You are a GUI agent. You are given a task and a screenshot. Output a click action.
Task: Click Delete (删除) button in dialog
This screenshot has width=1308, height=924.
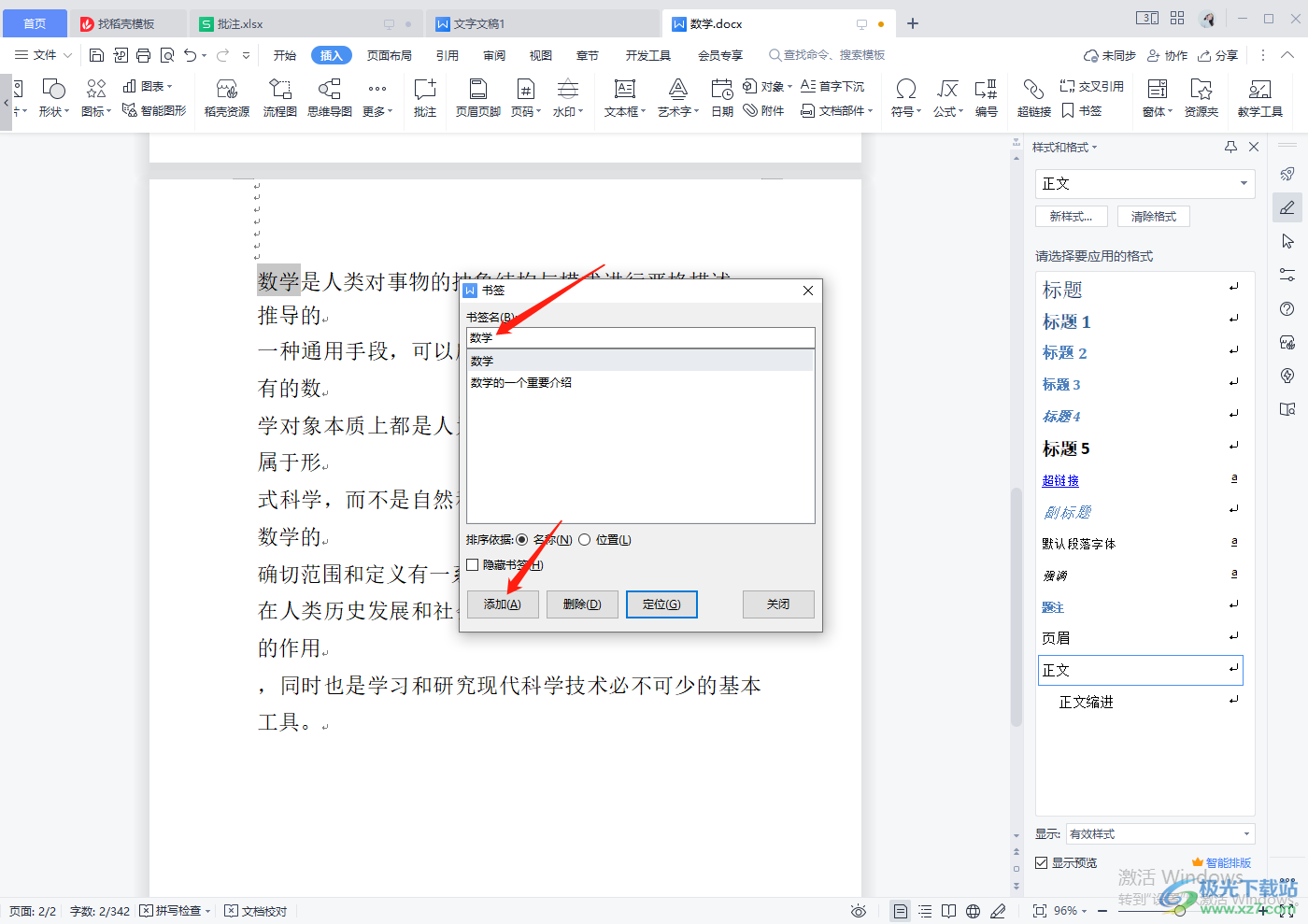[582, 604]
